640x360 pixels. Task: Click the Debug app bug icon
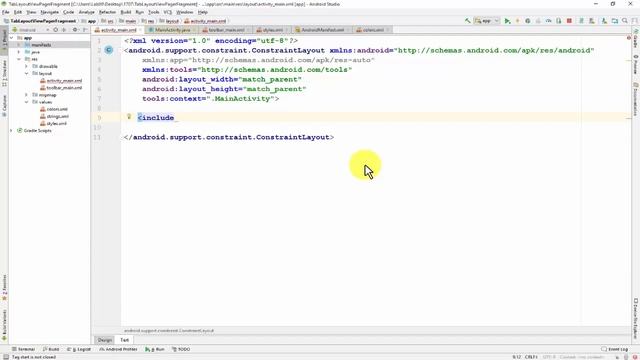pyautogui.click(x=528, y=21)
